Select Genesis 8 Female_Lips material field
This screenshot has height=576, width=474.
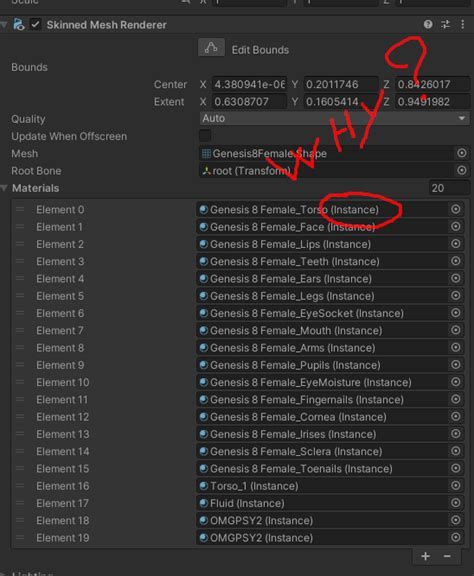(x=322, y=244)
